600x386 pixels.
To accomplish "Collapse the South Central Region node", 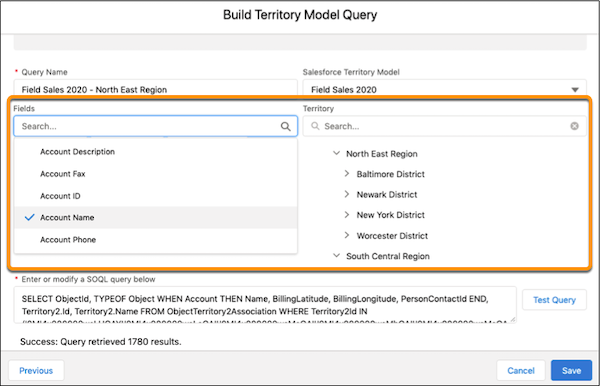I will (x=336, y=256).
